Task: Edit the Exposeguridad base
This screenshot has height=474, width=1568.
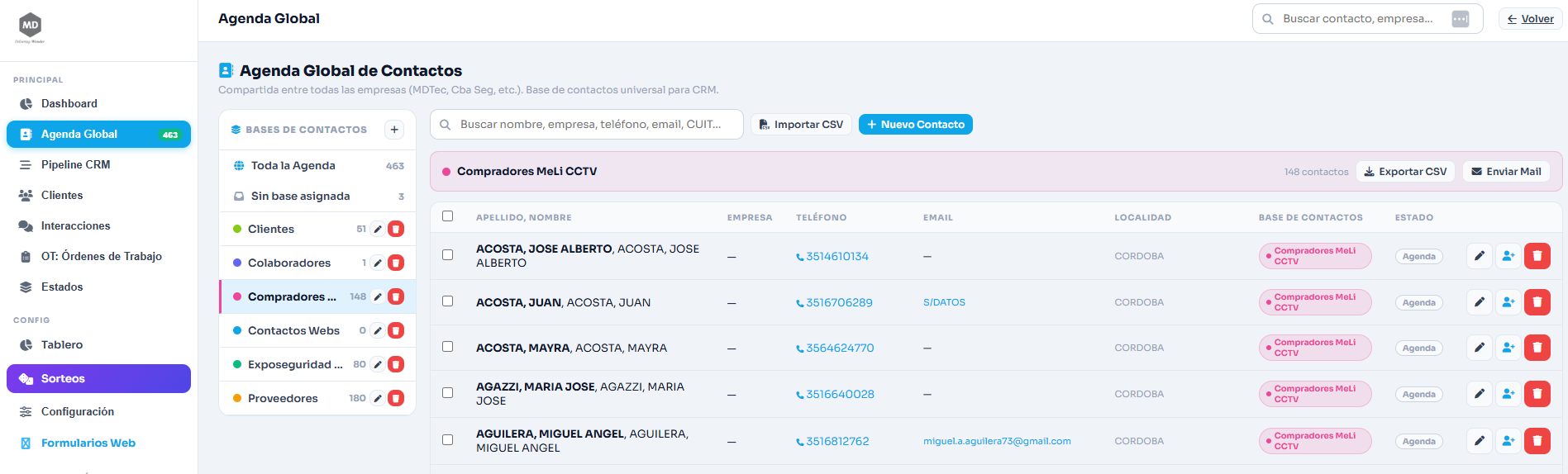Action: point(378,364)
